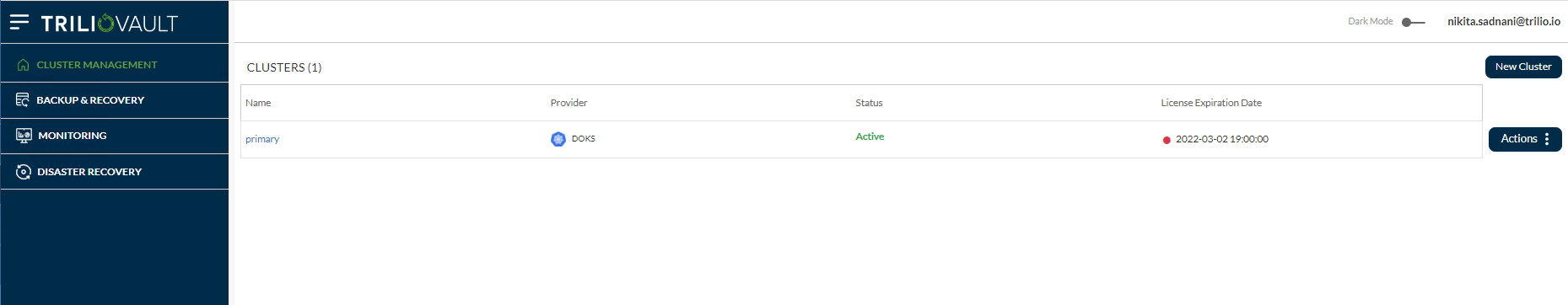1568x305 pixels.
Task: Click the Cluster Management home icon
Action: [23, 65]
